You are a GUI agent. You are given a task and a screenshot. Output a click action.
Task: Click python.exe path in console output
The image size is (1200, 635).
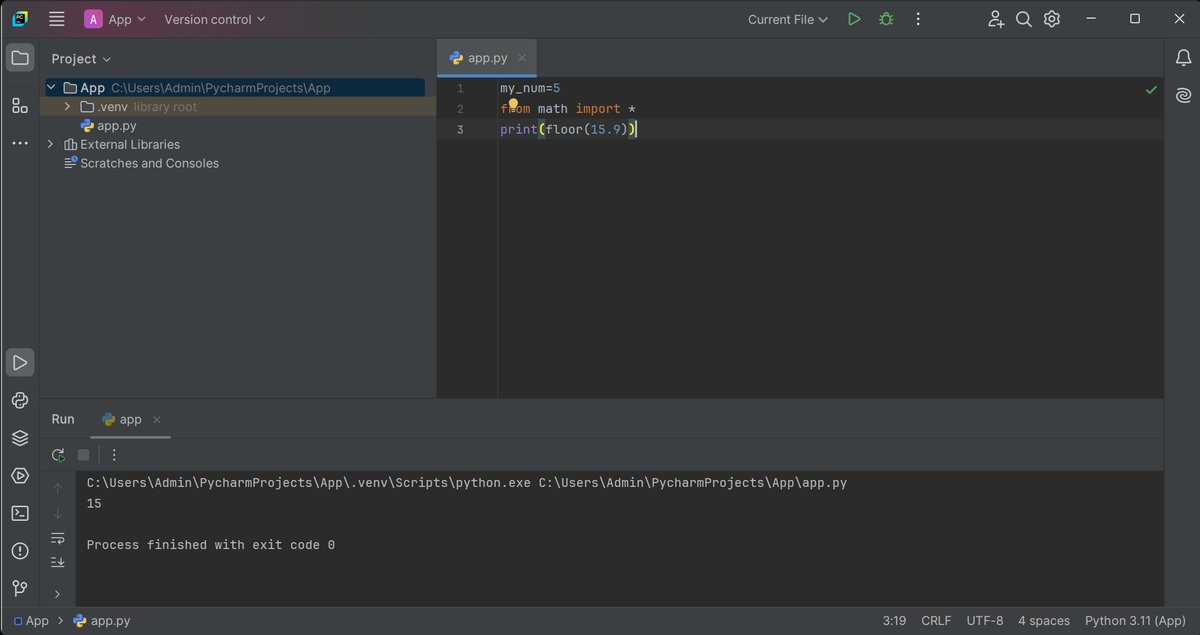point(309,483)
